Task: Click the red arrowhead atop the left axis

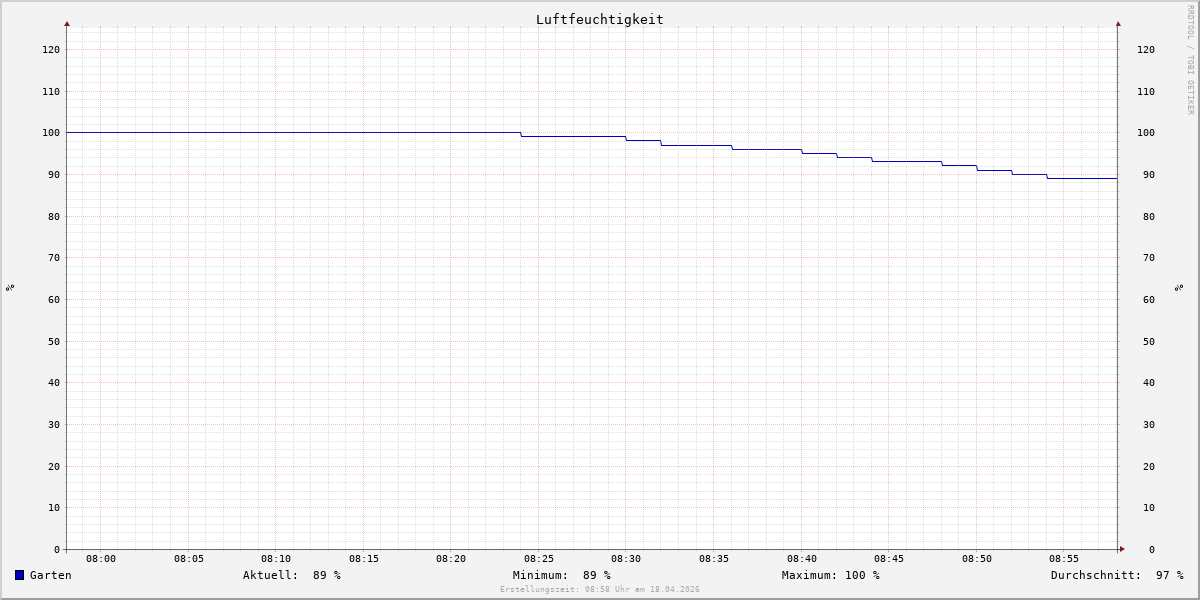Action: 67,23
